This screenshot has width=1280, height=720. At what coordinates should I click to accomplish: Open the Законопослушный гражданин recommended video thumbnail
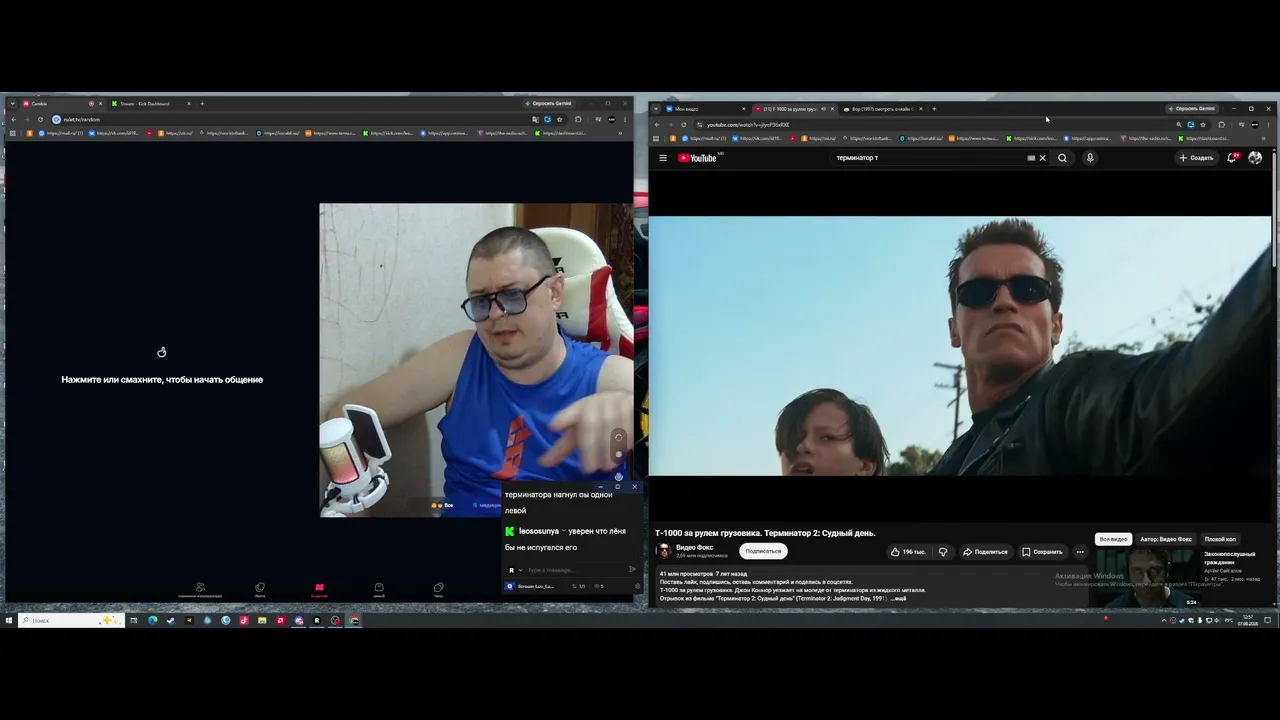1149,578
